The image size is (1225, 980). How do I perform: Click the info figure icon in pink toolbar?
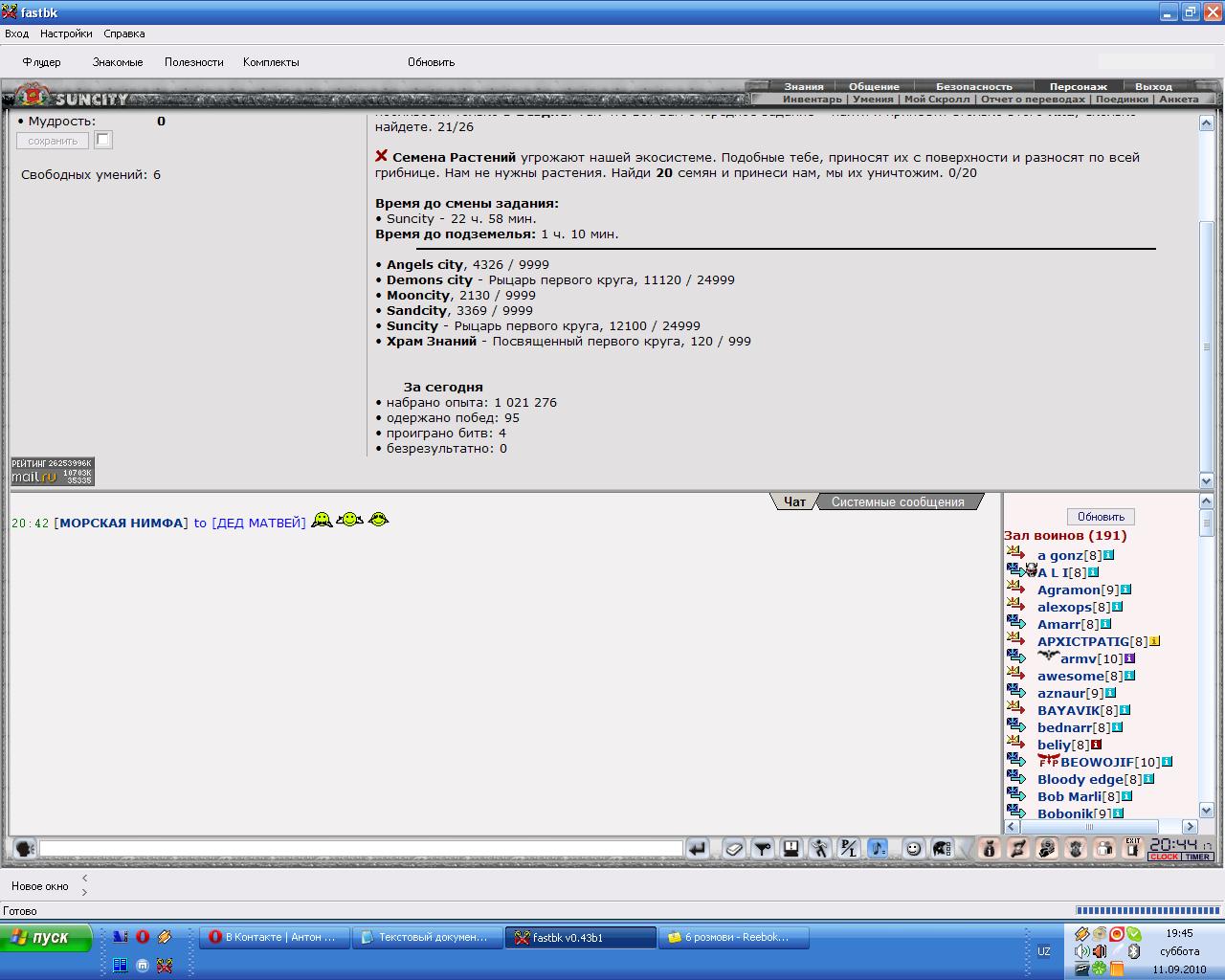(990, 848)
